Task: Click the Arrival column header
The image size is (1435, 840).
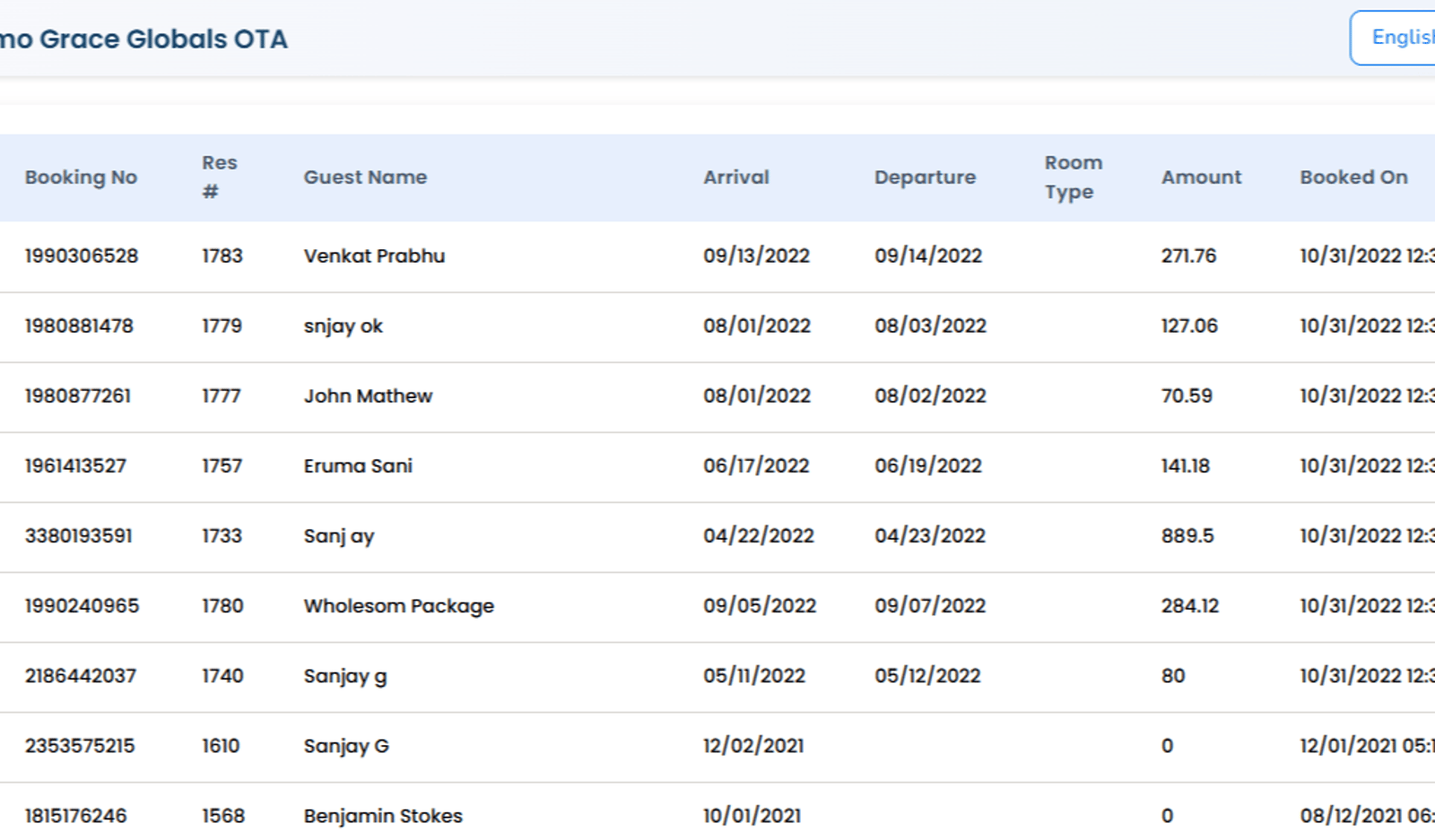Action: [x=736, y=178]
